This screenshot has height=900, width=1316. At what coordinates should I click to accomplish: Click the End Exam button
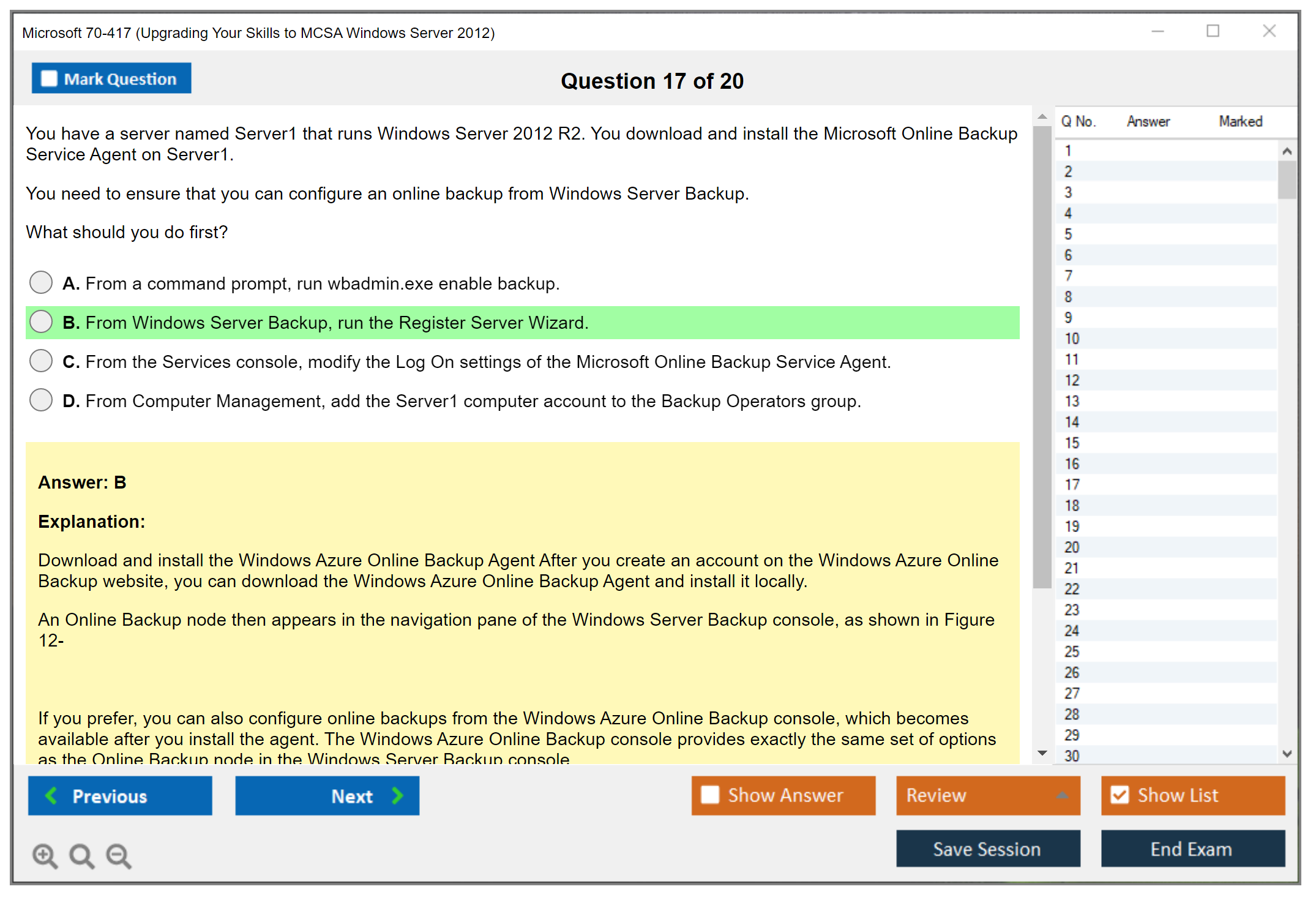click(1192, 849)
